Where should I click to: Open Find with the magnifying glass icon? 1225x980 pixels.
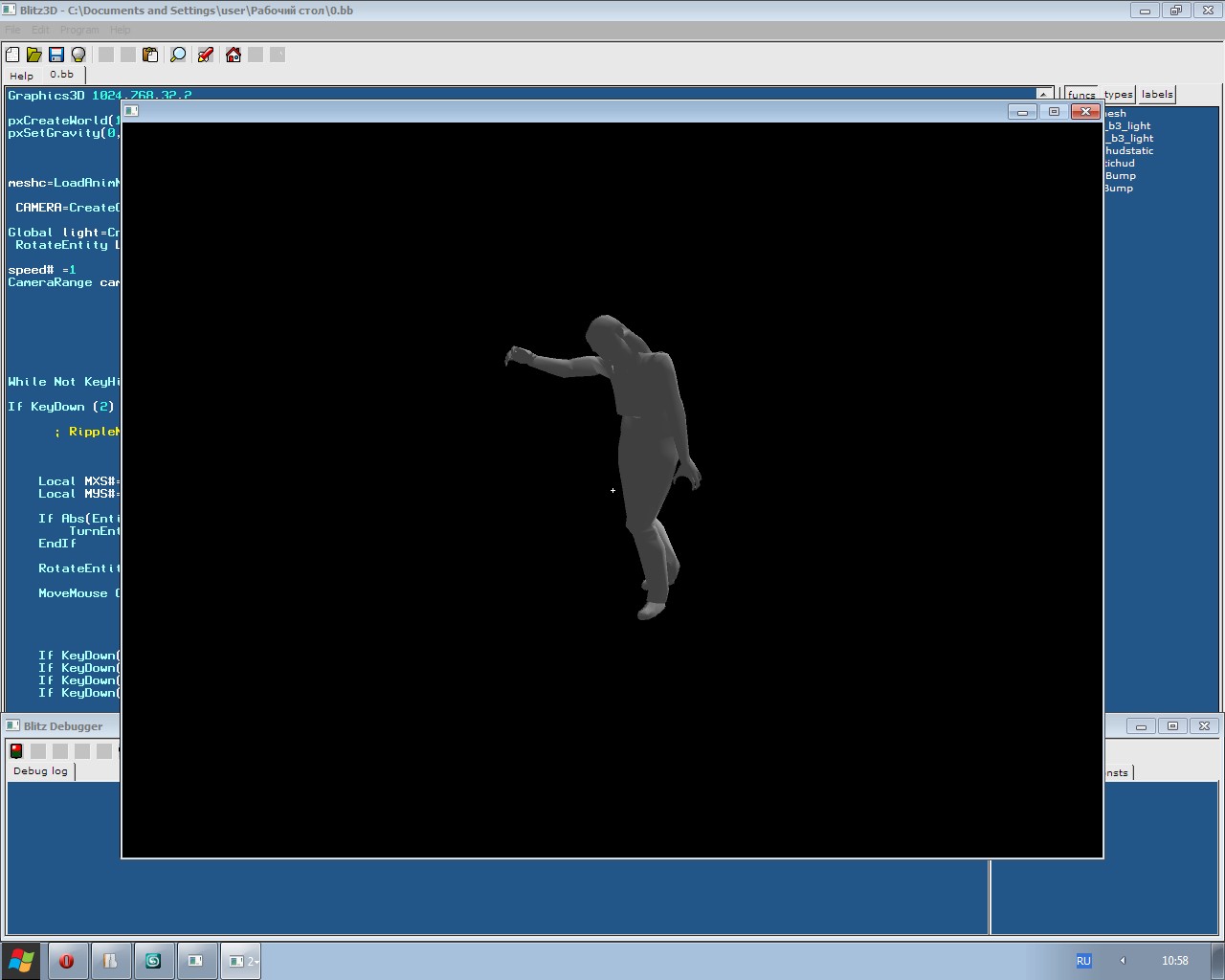point(178,55)
